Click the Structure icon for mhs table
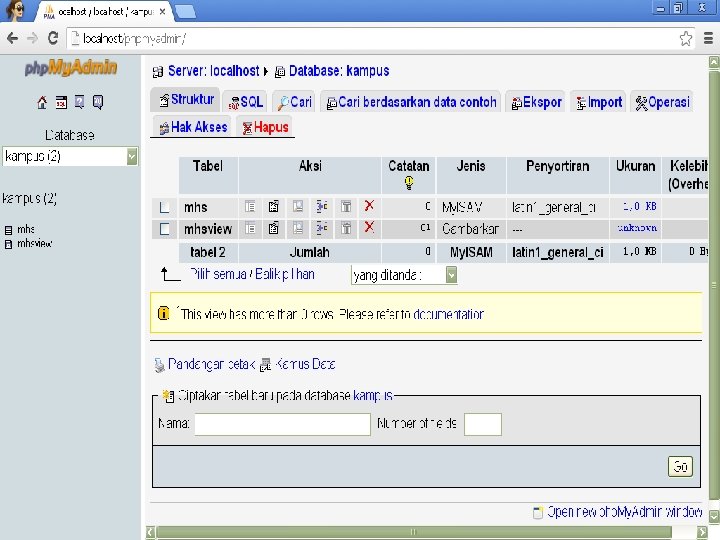This screenshot has height=540, width=720. pyautogui.click(x=274, y=207)
